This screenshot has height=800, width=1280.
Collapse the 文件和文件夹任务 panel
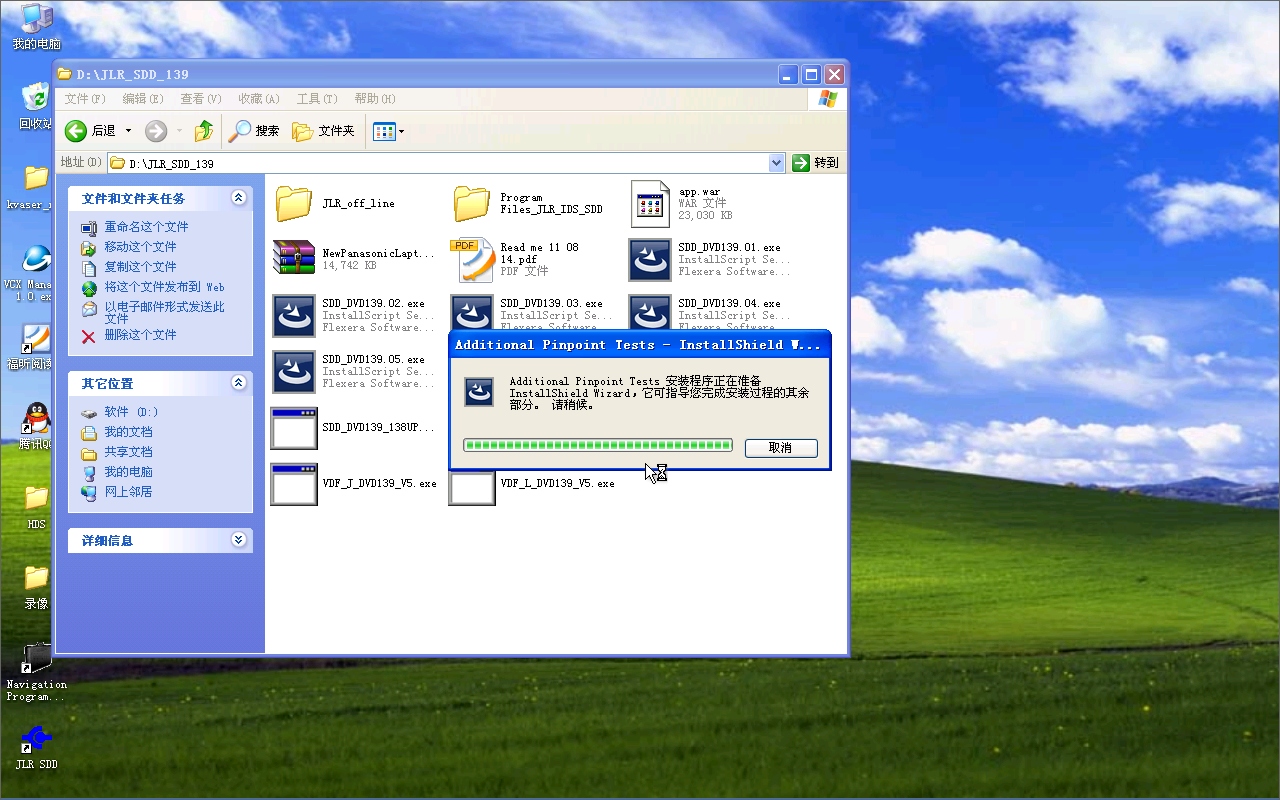coord(238,198)
